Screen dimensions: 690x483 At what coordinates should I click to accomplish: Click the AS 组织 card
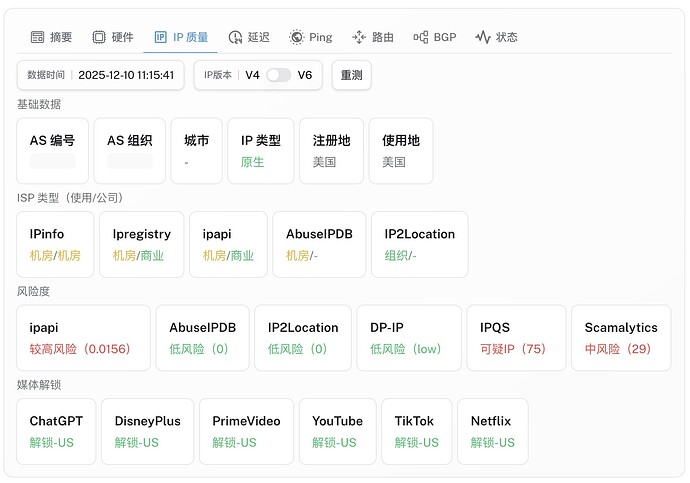pyautogui.click(x=129, y=151)
